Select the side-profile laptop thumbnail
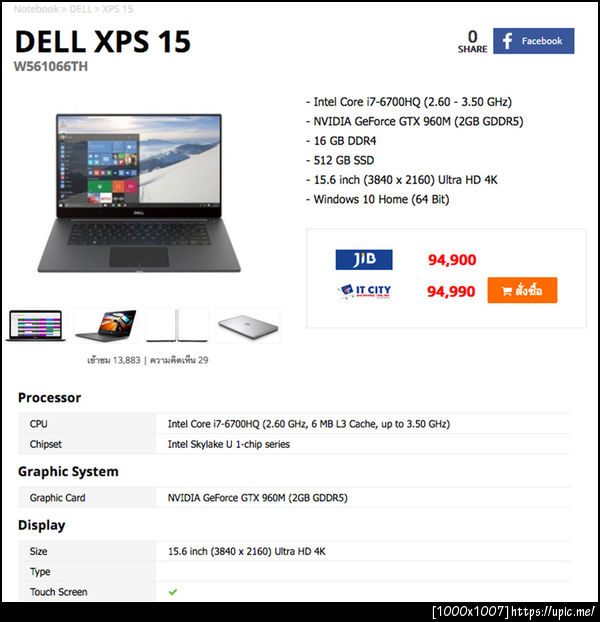The height and width of the screenshot is (622, 600). (x=176, y=325)
